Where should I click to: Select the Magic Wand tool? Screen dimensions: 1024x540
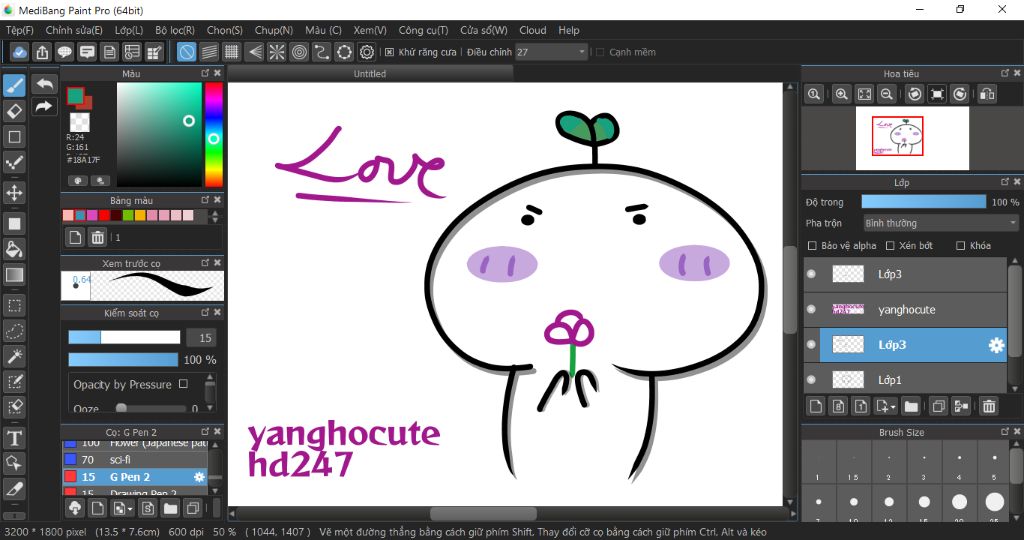click(x=14, y=357)
